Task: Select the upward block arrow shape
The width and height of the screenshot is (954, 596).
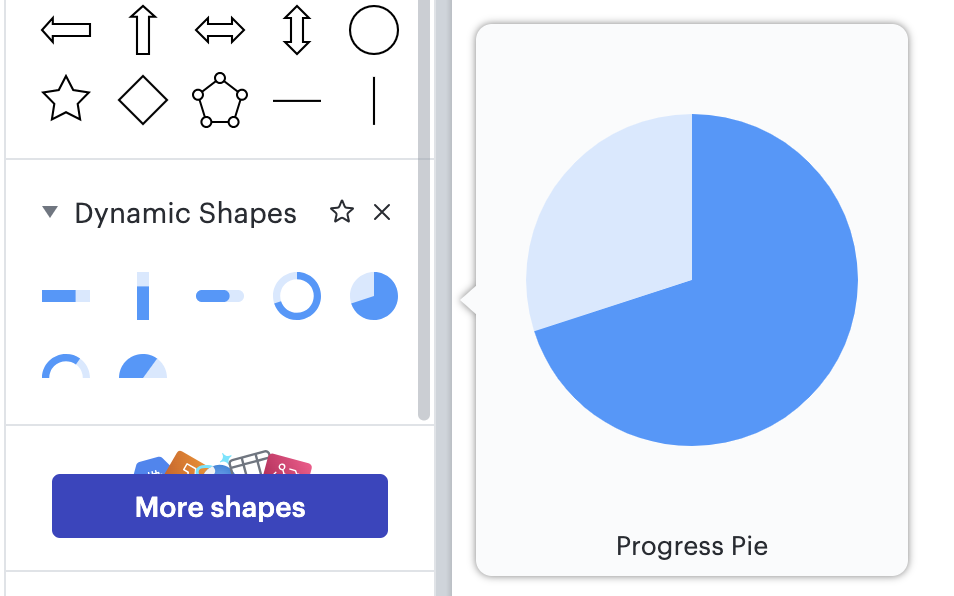Action: pyautogui.click(x=142, y=30)
